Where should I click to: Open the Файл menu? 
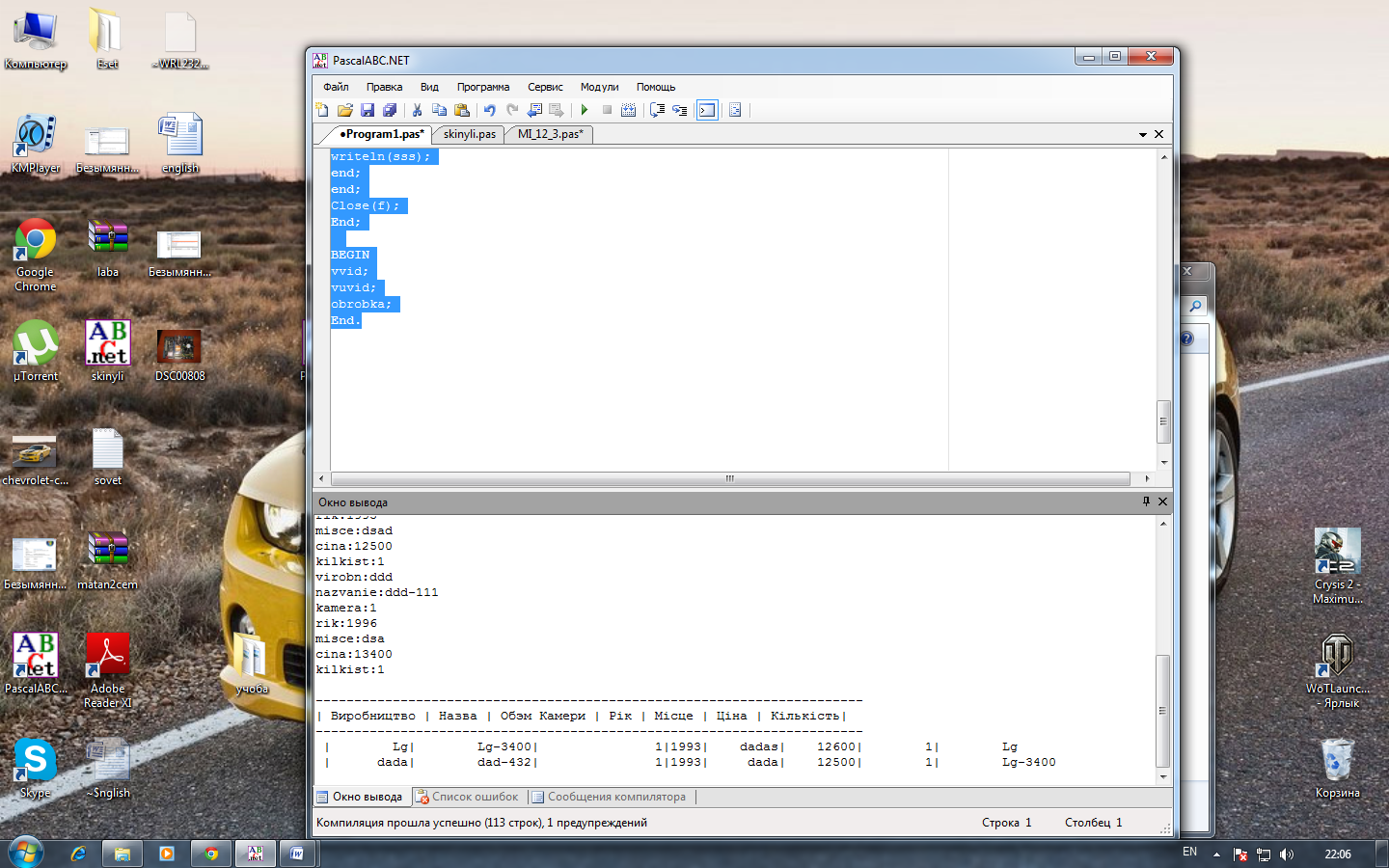click(336, 87)
